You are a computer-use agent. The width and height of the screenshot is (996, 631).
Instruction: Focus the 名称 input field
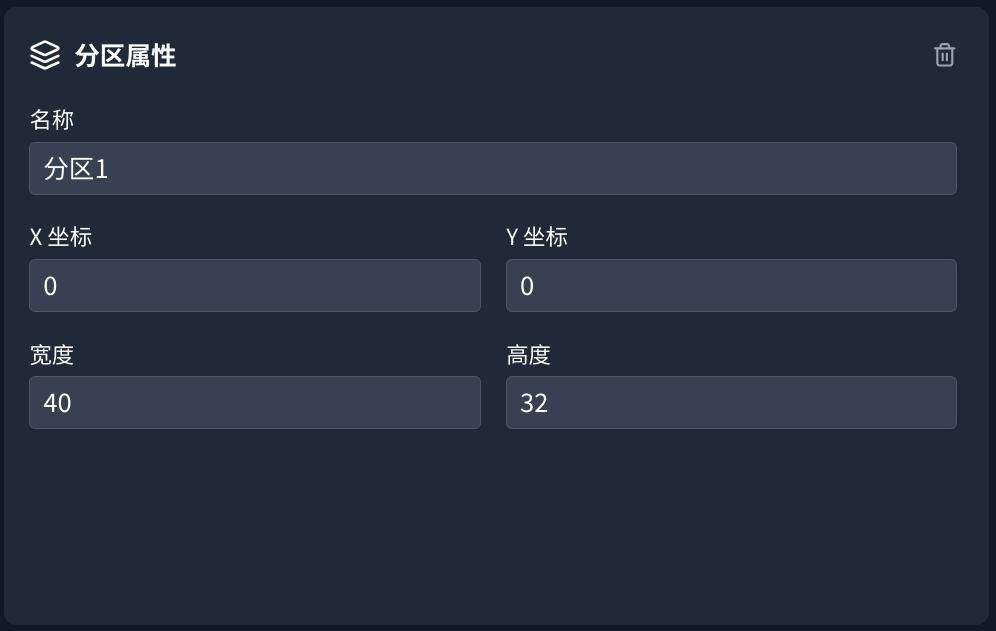[492, 169]
